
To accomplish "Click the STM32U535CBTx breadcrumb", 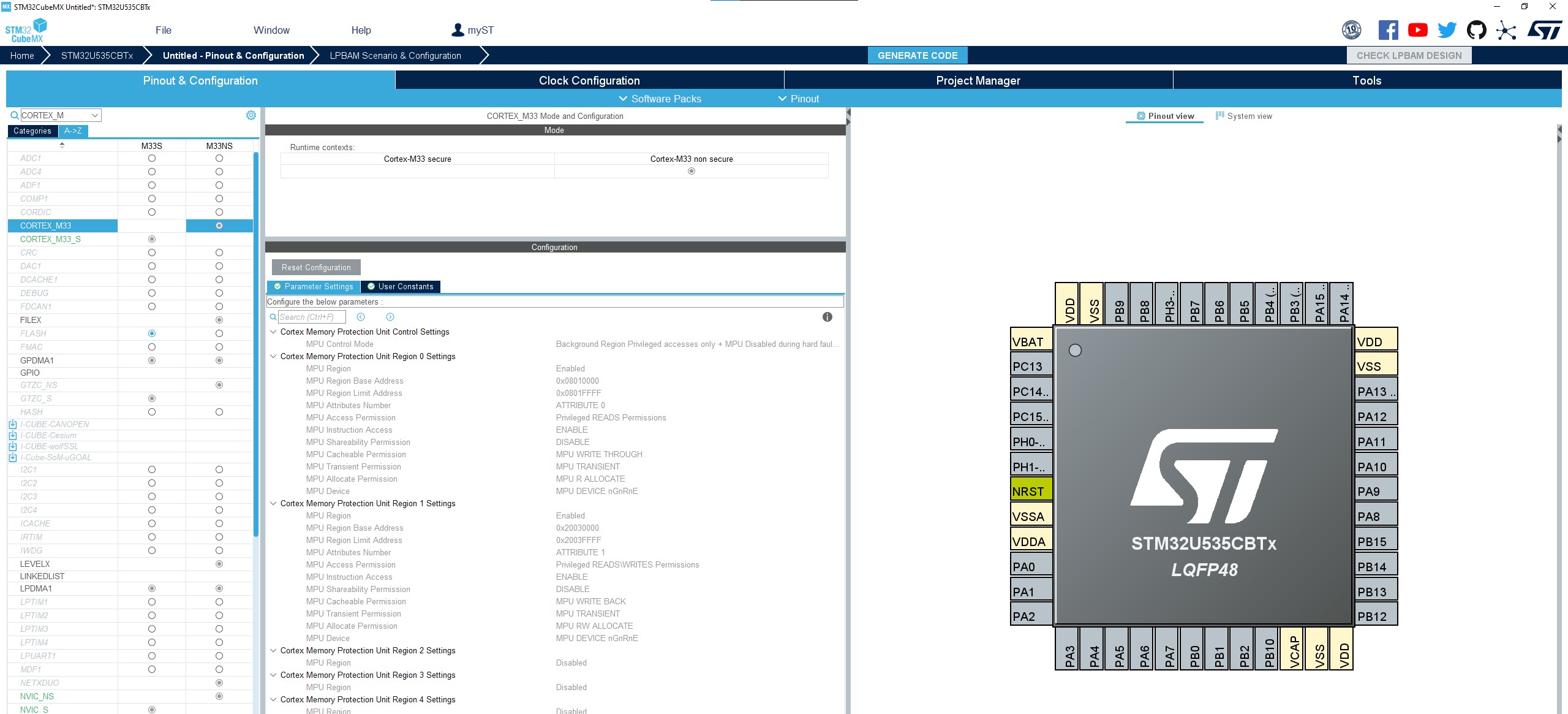I will 97,55.
